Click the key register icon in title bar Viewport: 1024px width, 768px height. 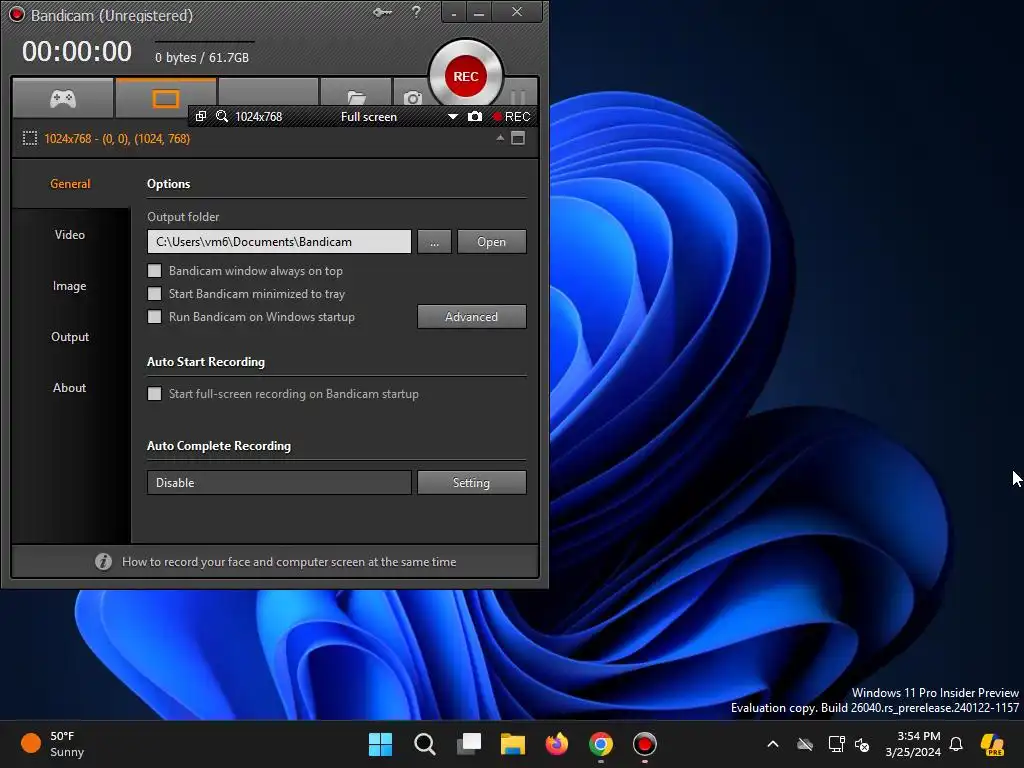coord(382,12)
